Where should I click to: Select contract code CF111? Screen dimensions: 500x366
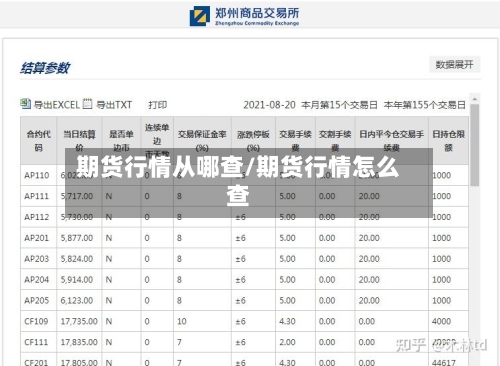tap(36, 342)
